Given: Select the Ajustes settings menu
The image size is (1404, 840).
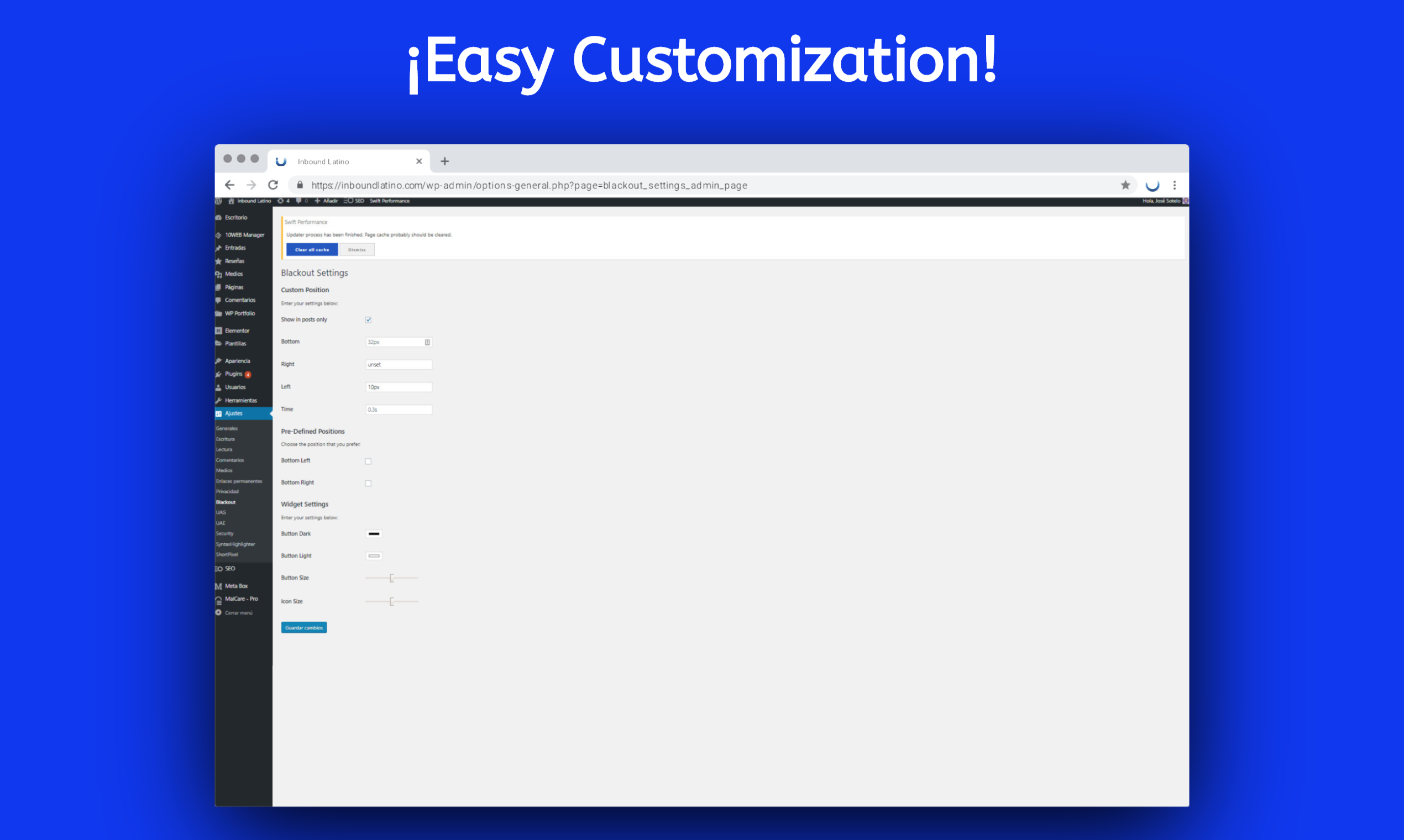Looking at the screenshot, I should 243,414.
